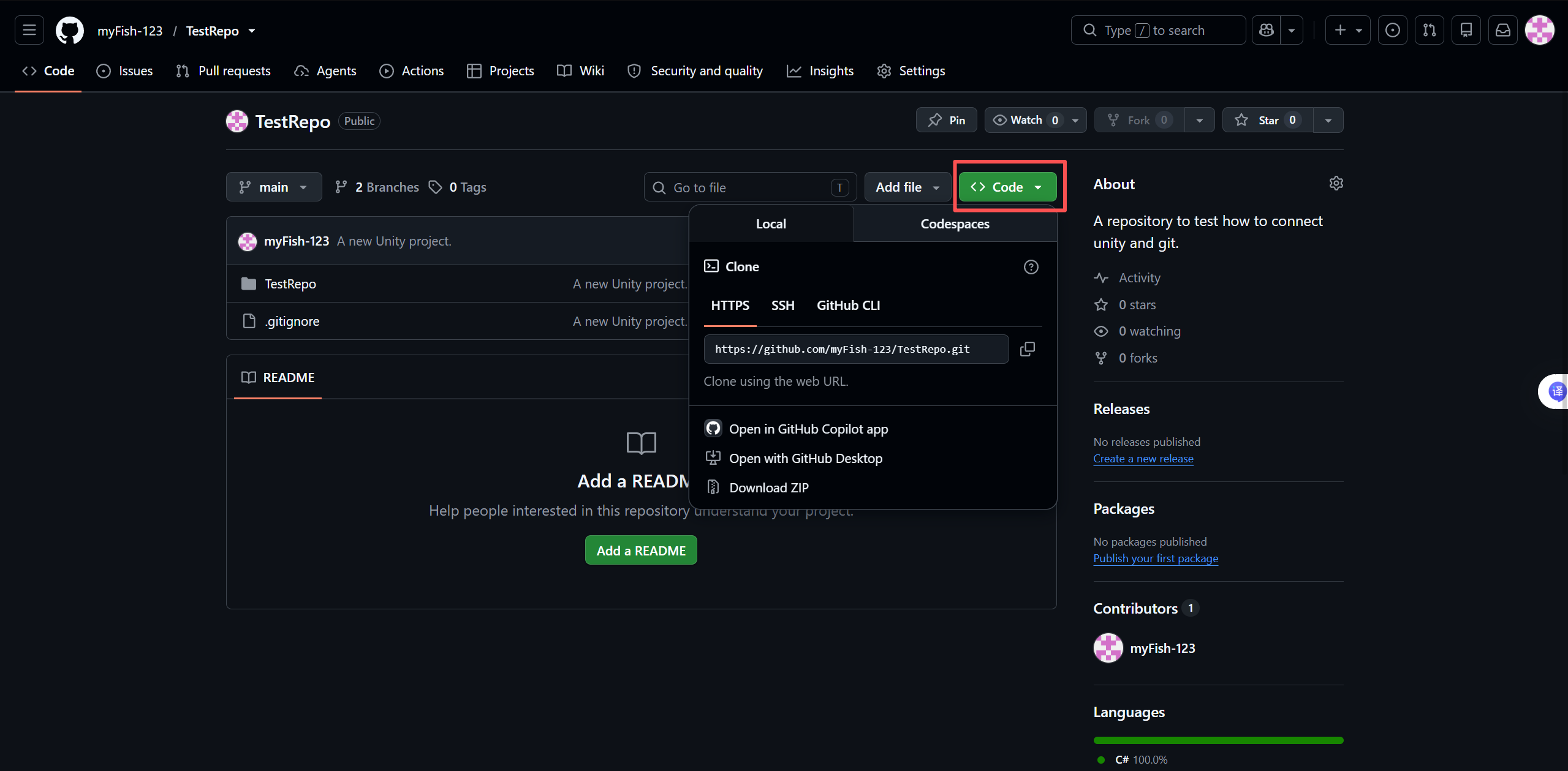Open the Issues tab
The image size is (1568, 771).
click(124, 71)
